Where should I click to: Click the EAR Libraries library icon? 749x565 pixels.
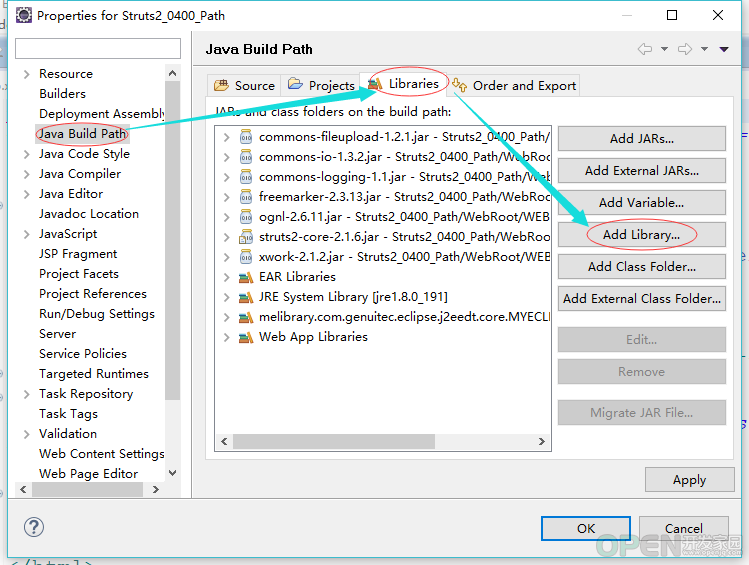click(x=246, y=277)
